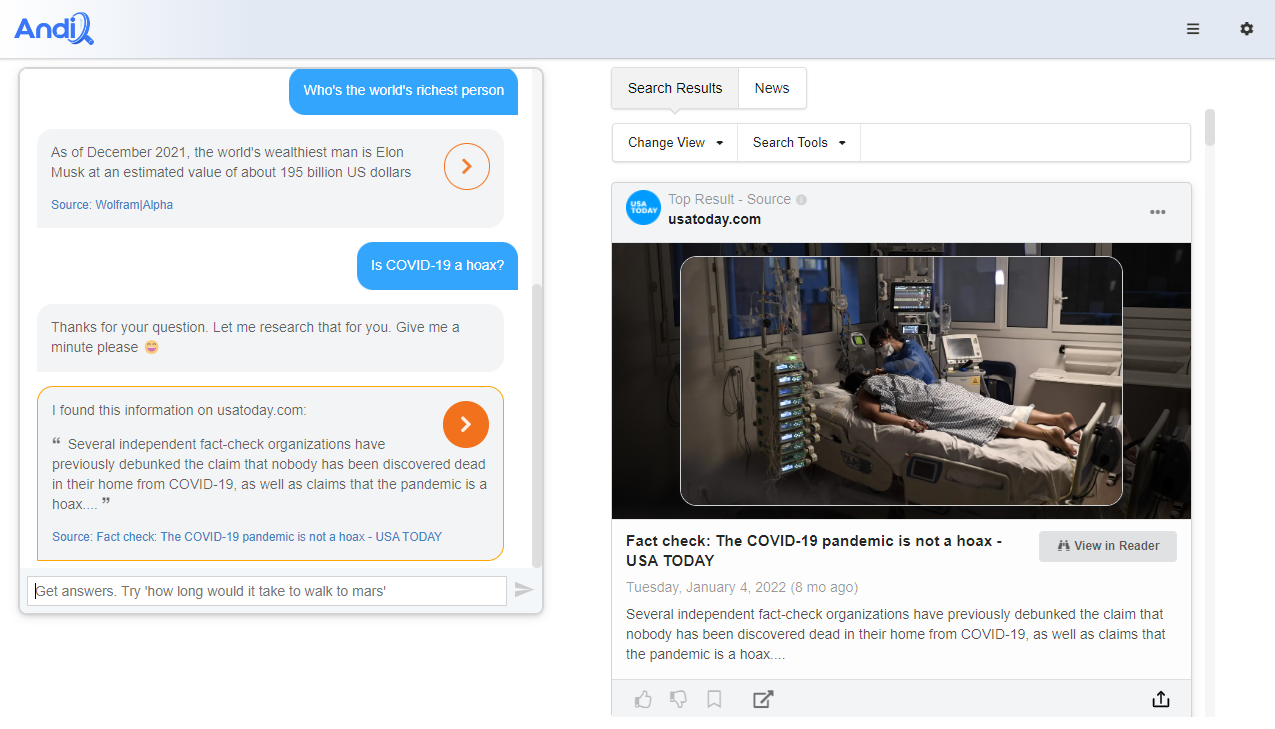Select the Search Results tab
This screenshot has width=1275, height=729.
675,88
